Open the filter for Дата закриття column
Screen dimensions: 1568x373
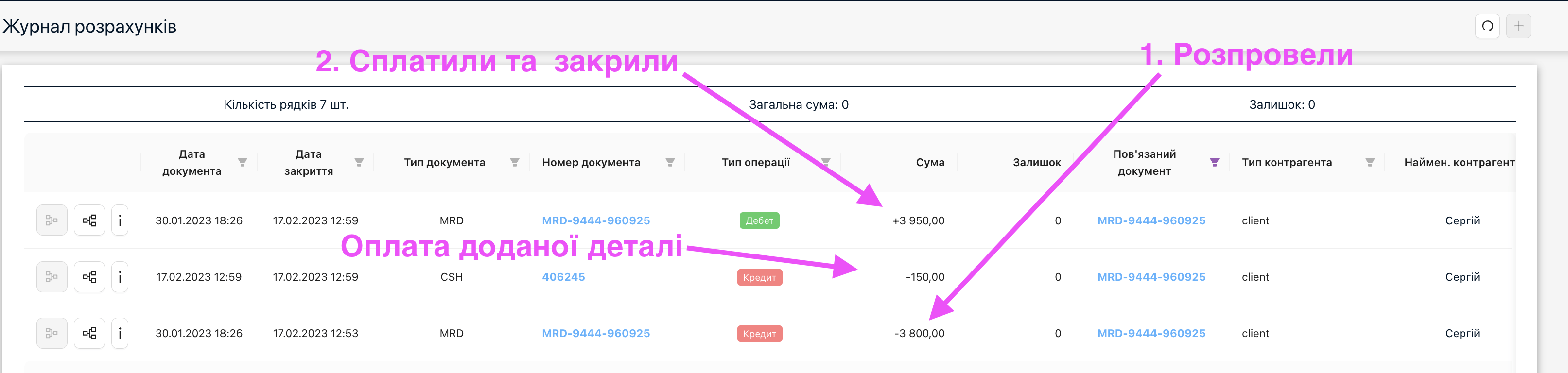[x=359, y=163]
